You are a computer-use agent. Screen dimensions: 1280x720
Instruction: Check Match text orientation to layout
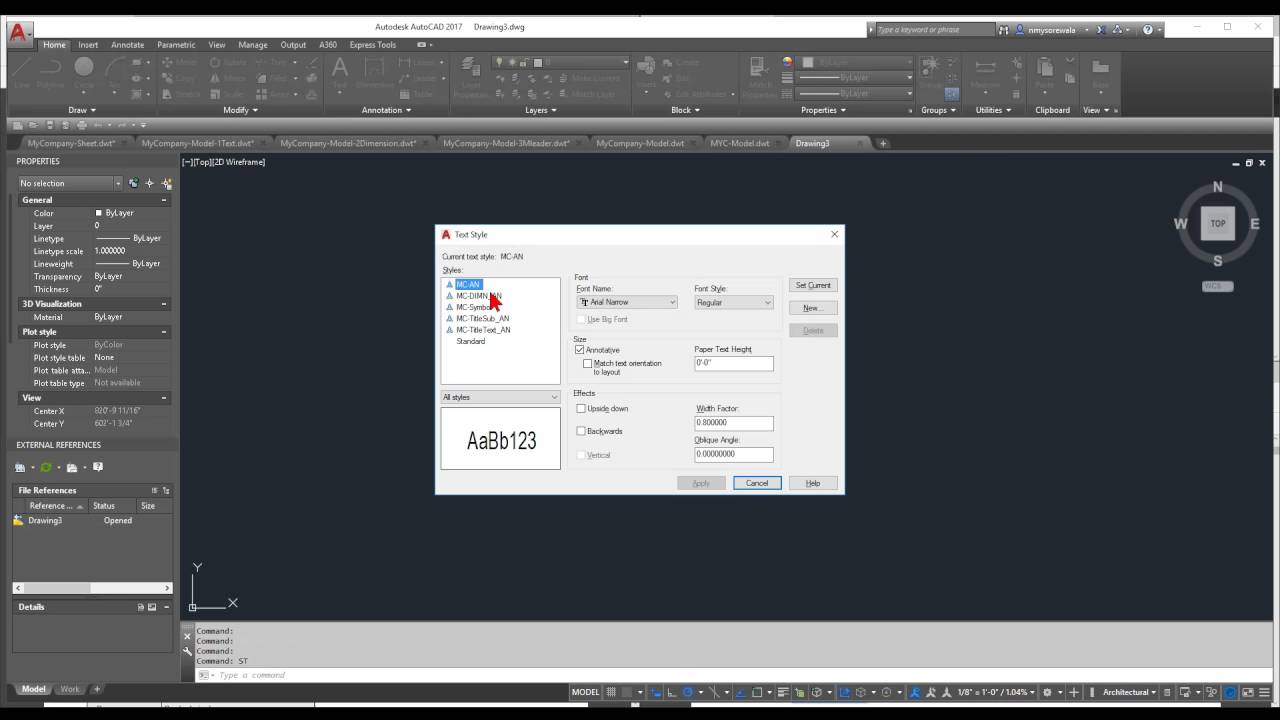pos(588,363)
